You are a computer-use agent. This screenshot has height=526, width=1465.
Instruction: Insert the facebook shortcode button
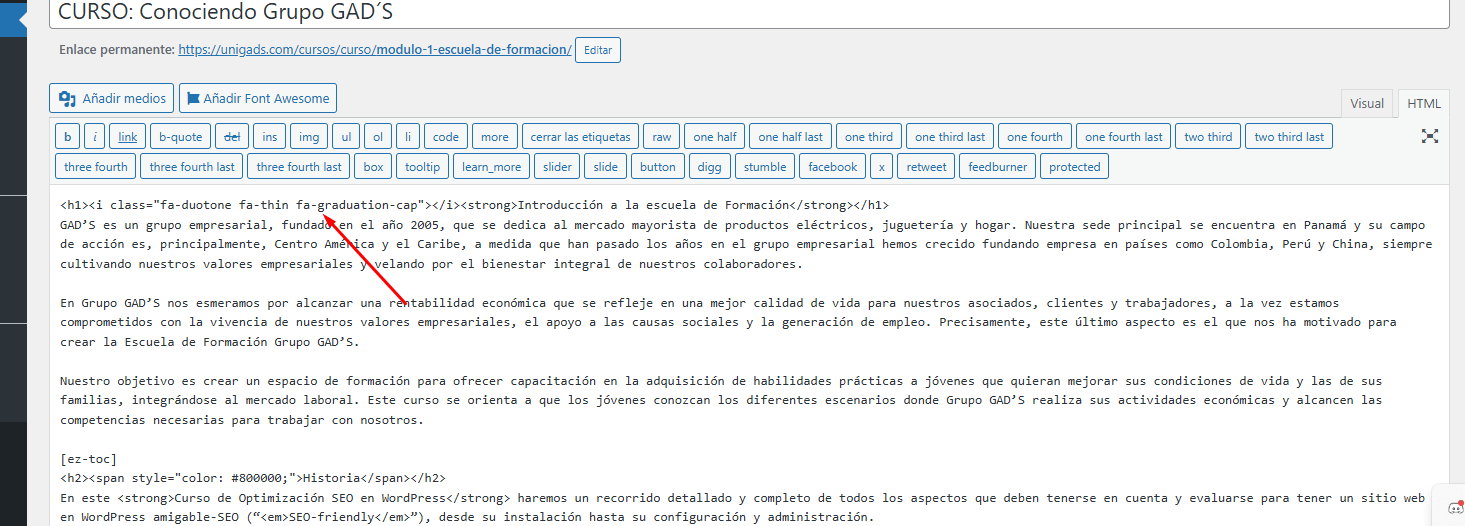tap(833, 166)
